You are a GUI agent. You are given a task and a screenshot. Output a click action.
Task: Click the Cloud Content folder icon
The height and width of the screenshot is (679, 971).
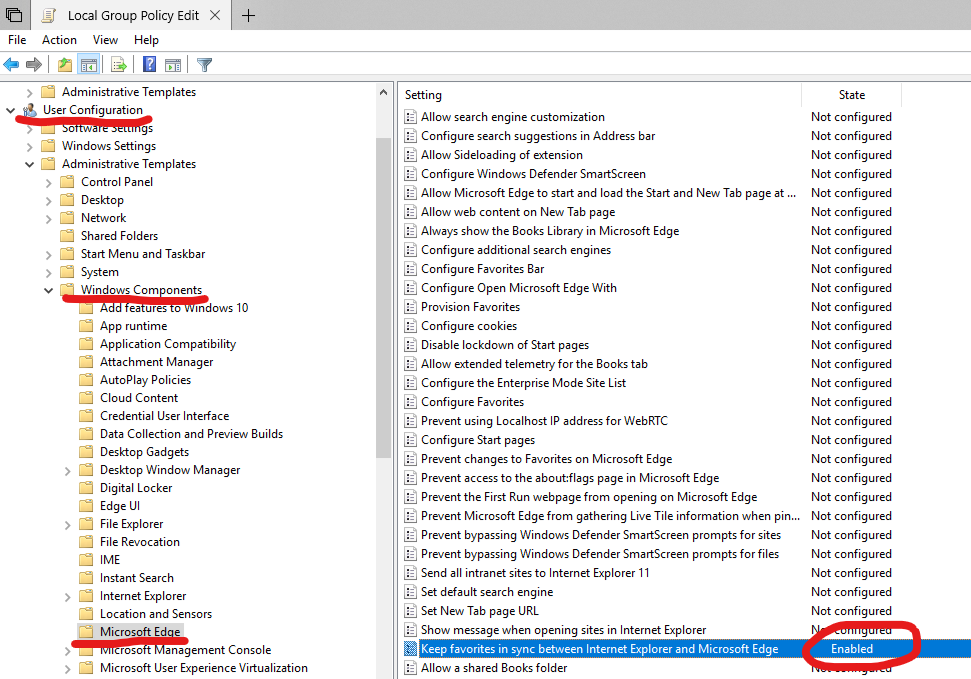(x=86, y=398)
